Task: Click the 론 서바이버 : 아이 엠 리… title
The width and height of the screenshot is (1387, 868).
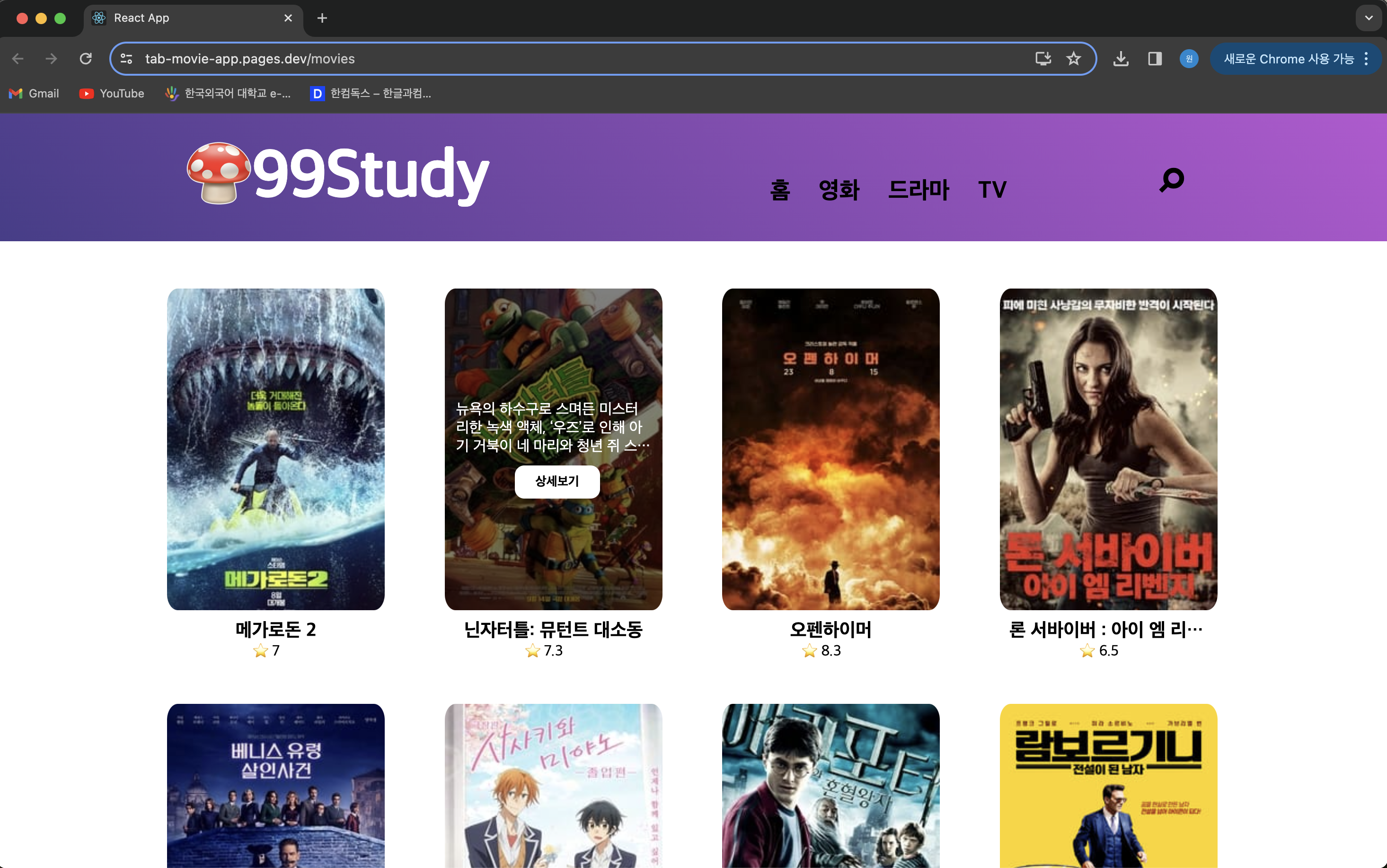Action: (x=1105, y=629)
